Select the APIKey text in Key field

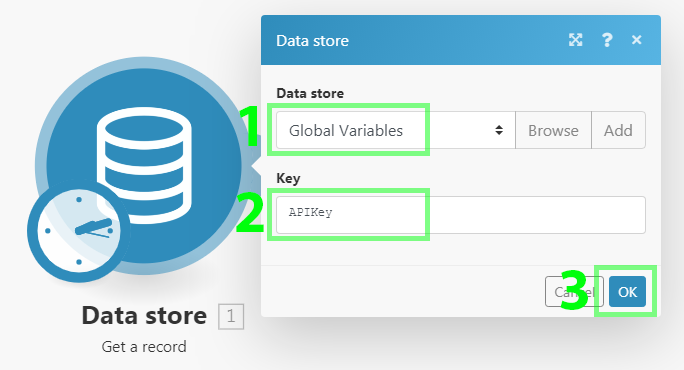pos(311,212)
